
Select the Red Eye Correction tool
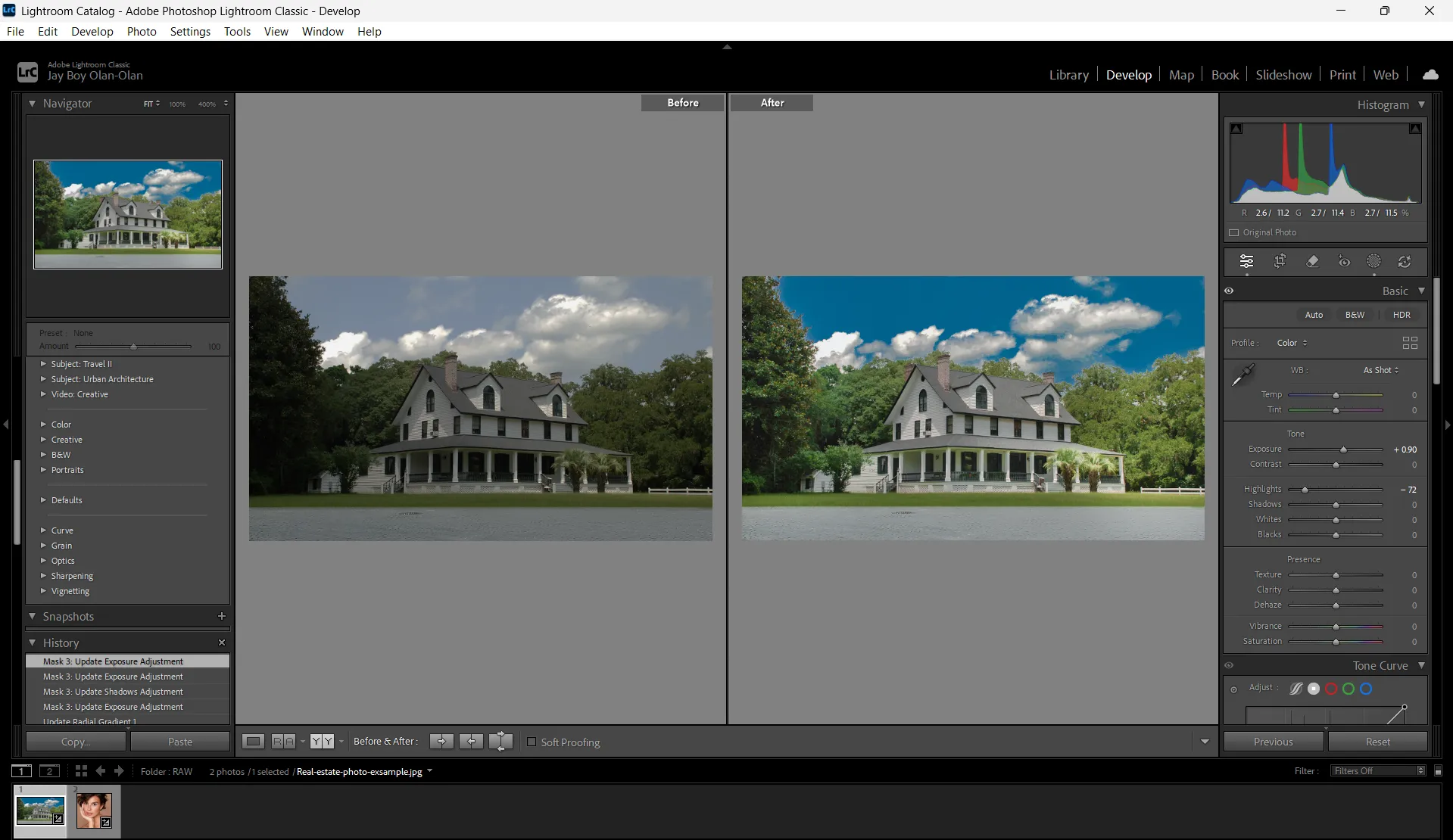[1344, 261]
